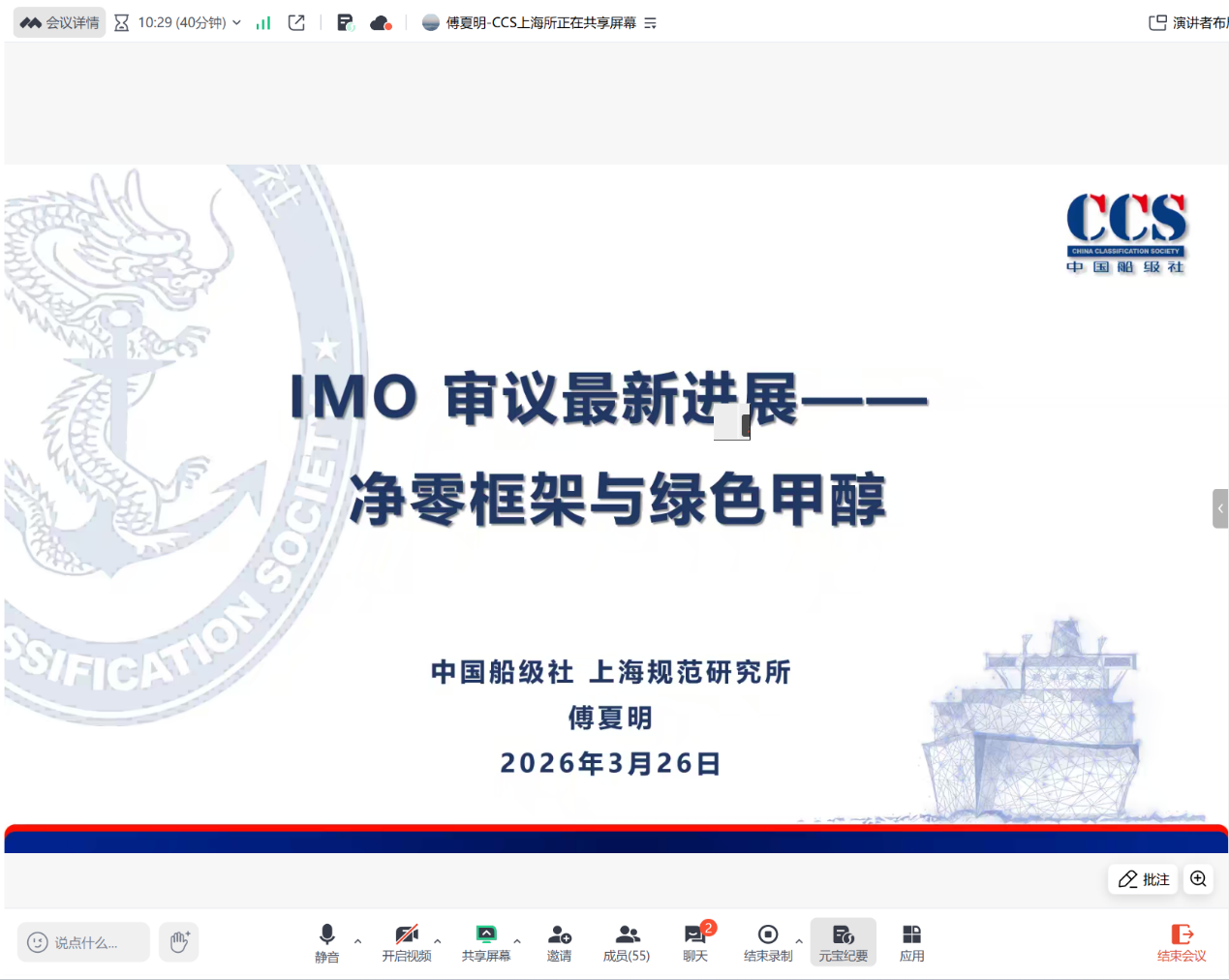This screenshot has height=980, width=1229.
Task: Expand audio options arrow beside 静音
Action: click(x=357, y=941)
